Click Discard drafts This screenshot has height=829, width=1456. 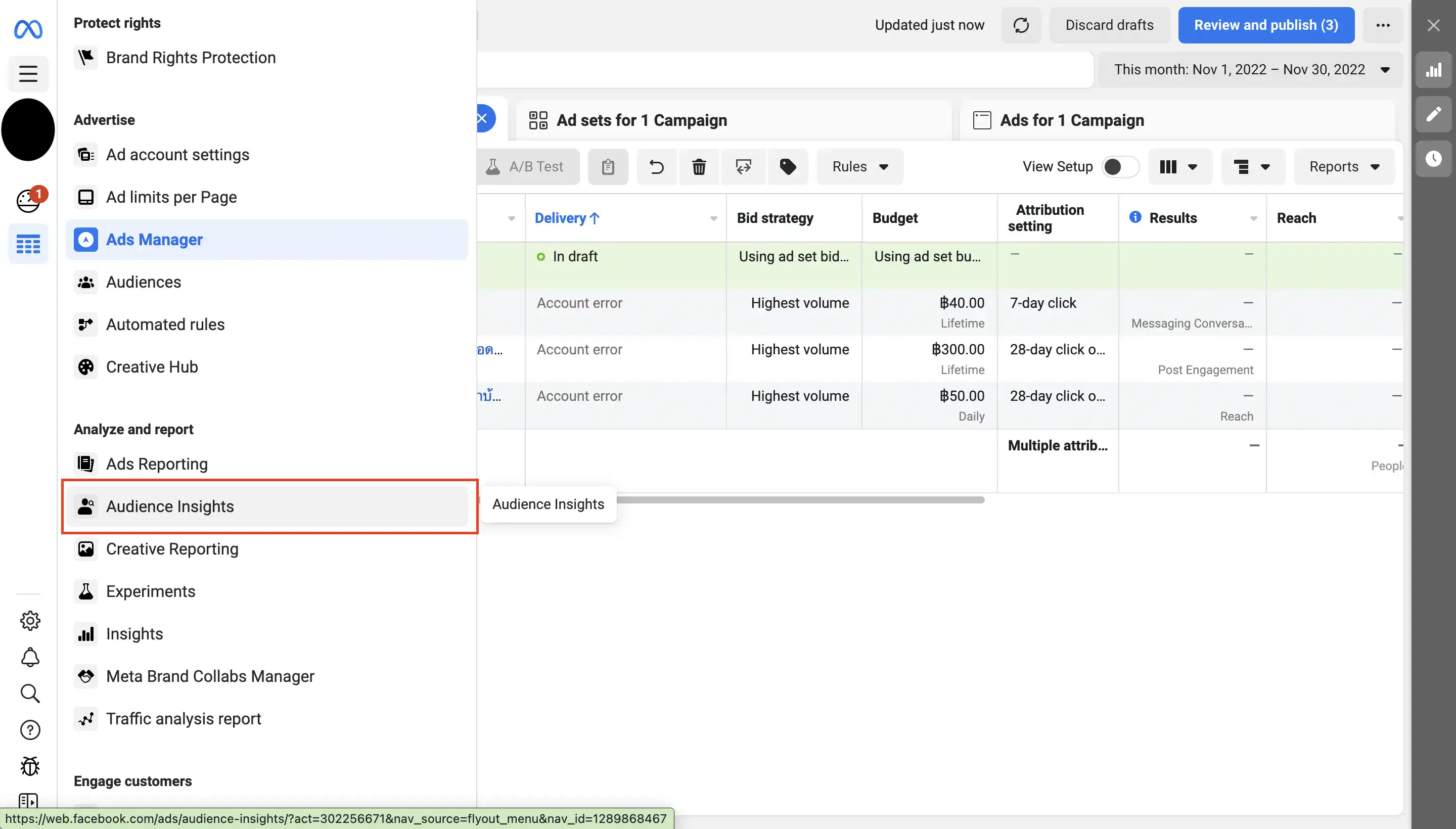[1109, 25]
